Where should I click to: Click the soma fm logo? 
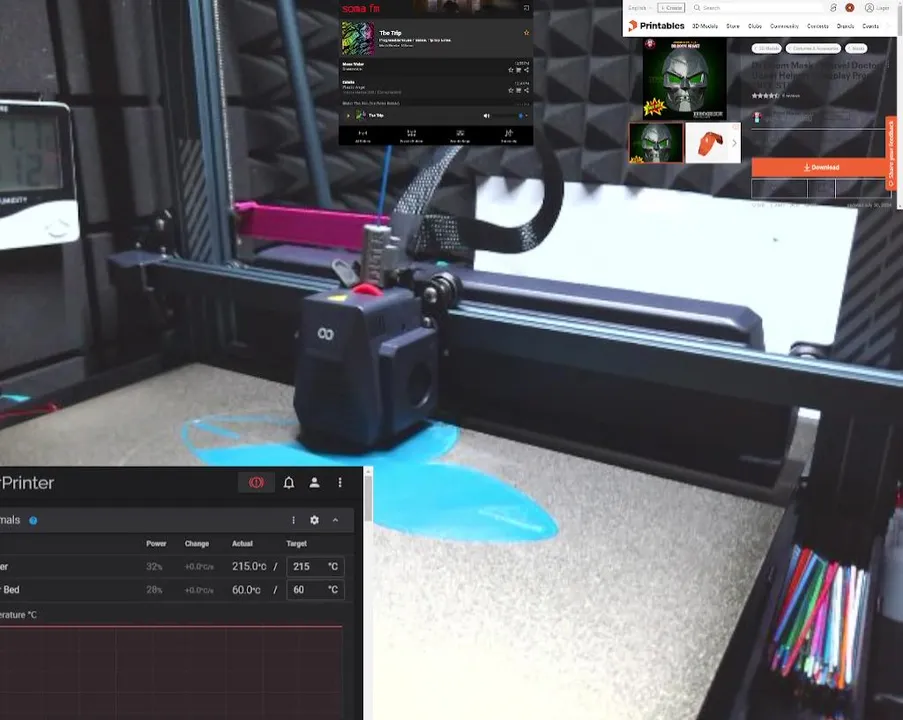pyautogui.click(x=361, y=9)
